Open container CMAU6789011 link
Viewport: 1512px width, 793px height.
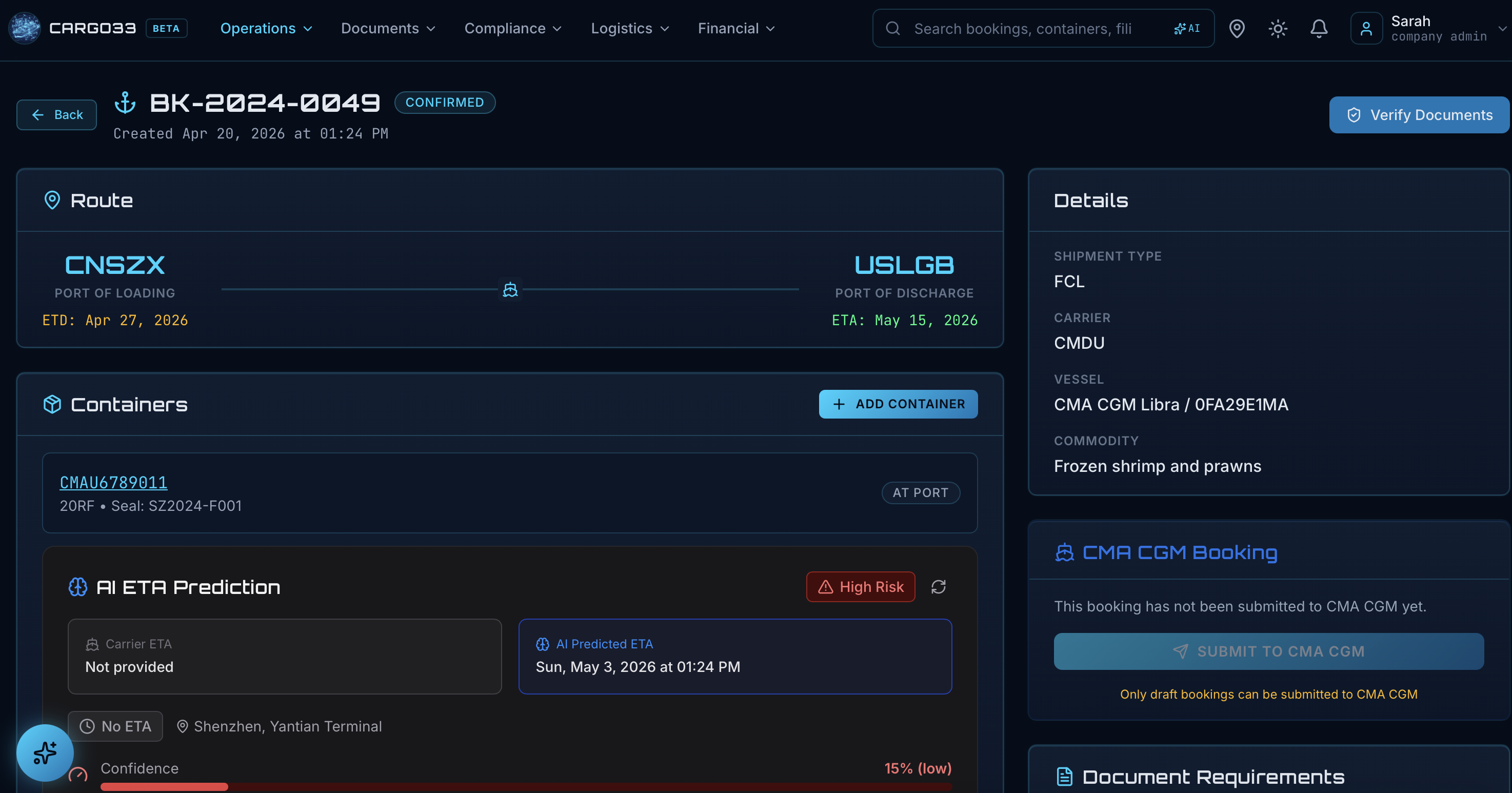[113, 483]
